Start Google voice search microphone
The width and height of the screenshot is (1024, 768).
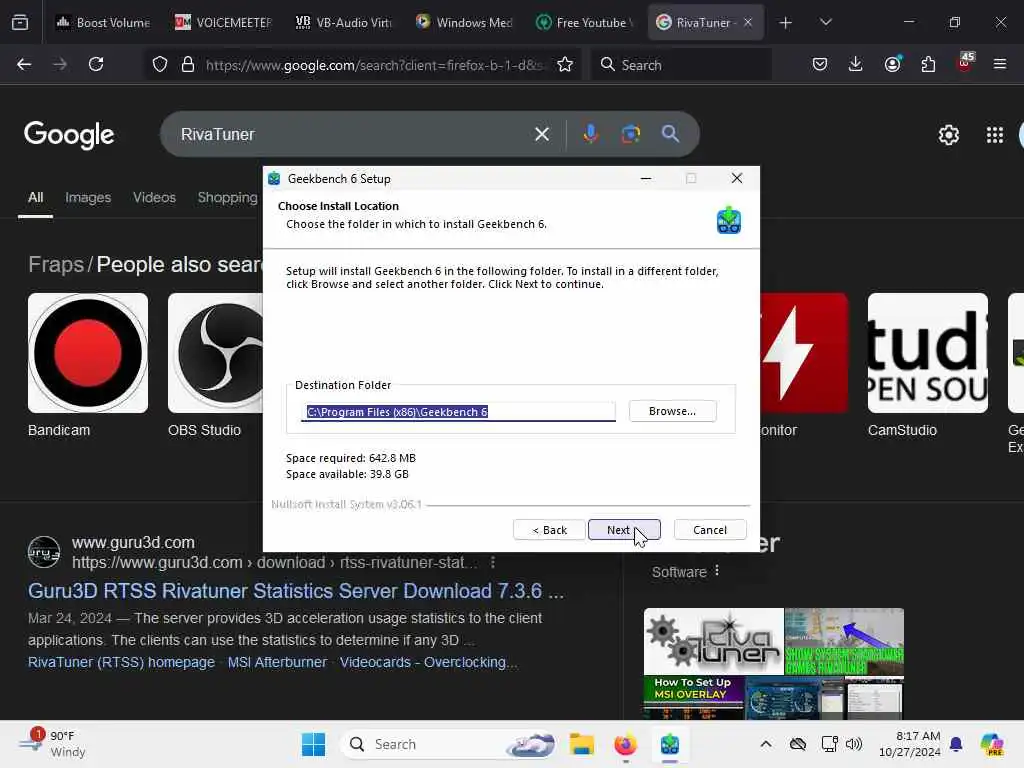point(590,134)
